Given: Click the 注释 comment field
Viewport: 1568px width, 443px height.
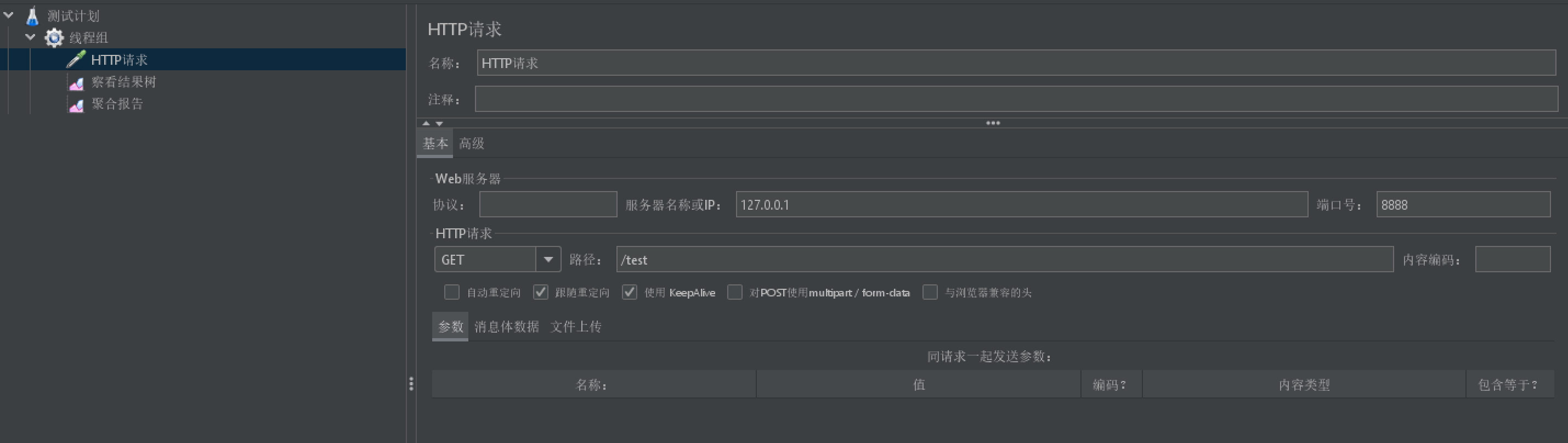Looking at the screenshot, I should tap(1016, 99).
